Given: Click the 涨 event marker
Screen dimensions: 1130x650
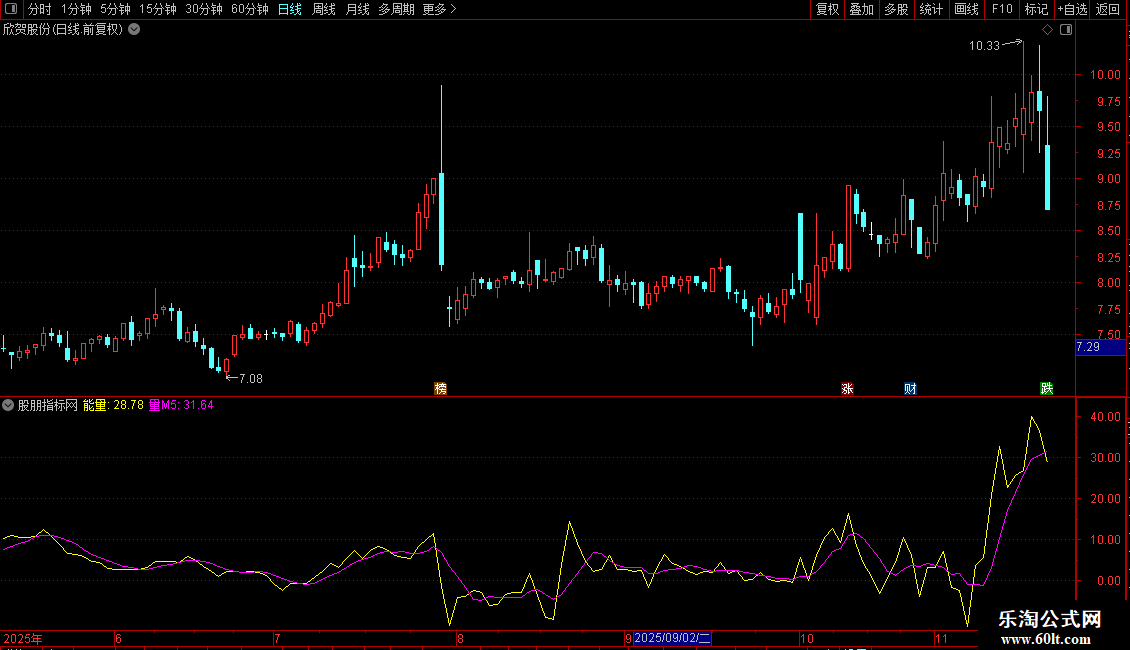Looking at the screenshot, I should point(848,388).
